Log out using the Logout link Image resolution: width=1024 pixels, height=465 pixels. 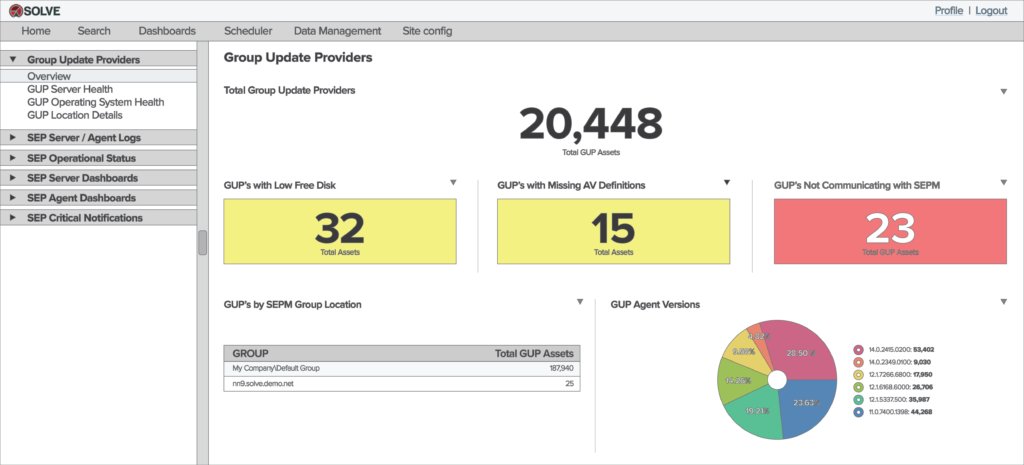click(991, 10)
